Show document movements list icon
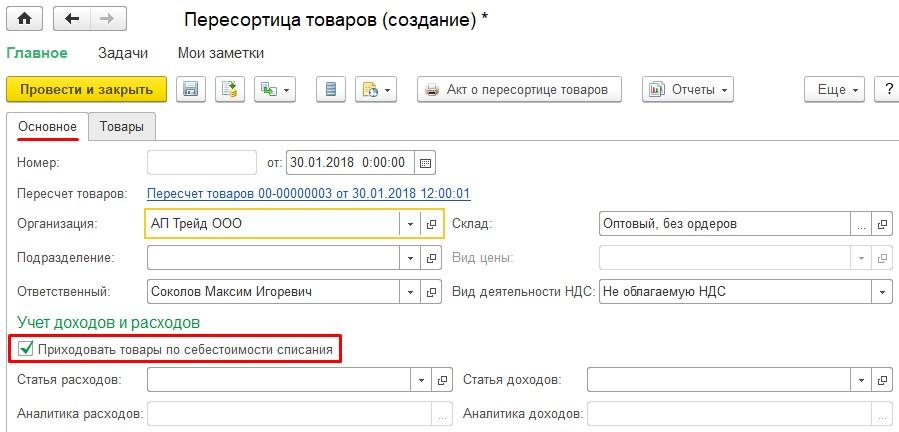The width and height of the screenshot is (899, 432). pyautogui.click(x=331, y=89)
